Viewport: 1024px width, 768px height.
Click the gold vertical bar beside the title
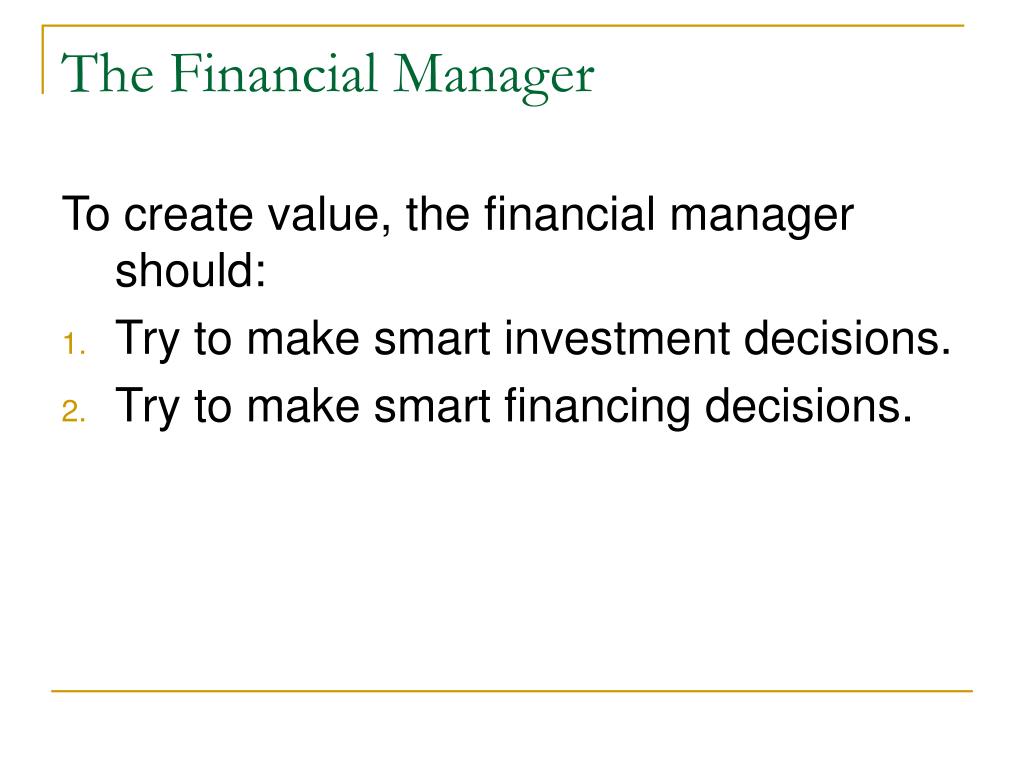pyautogui.click(x=43, y=59)
